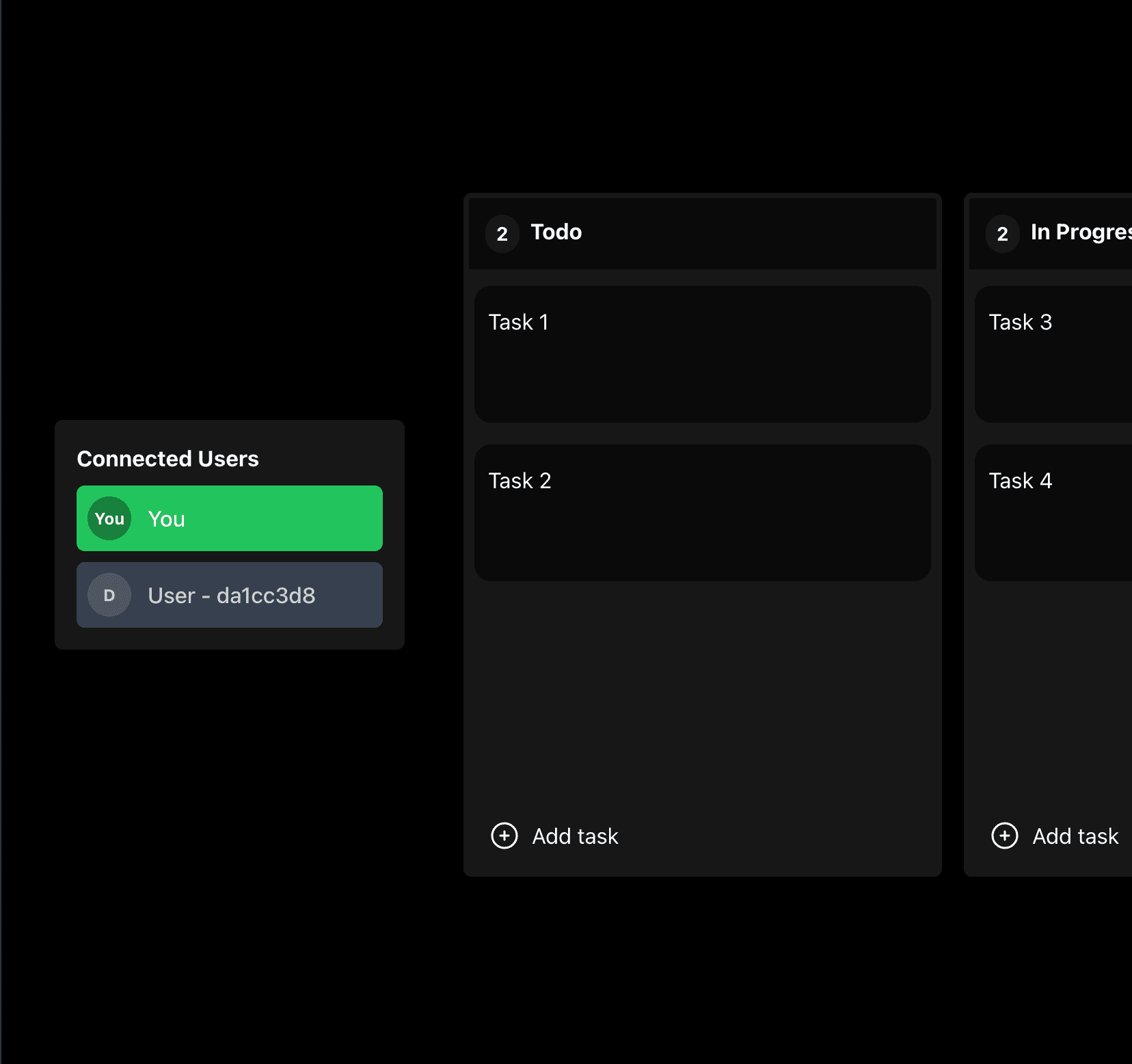The height and width of the screenshot is (1064, 1132).
Task: Click the "Connected Users" panel title
Action: point(167,458)
